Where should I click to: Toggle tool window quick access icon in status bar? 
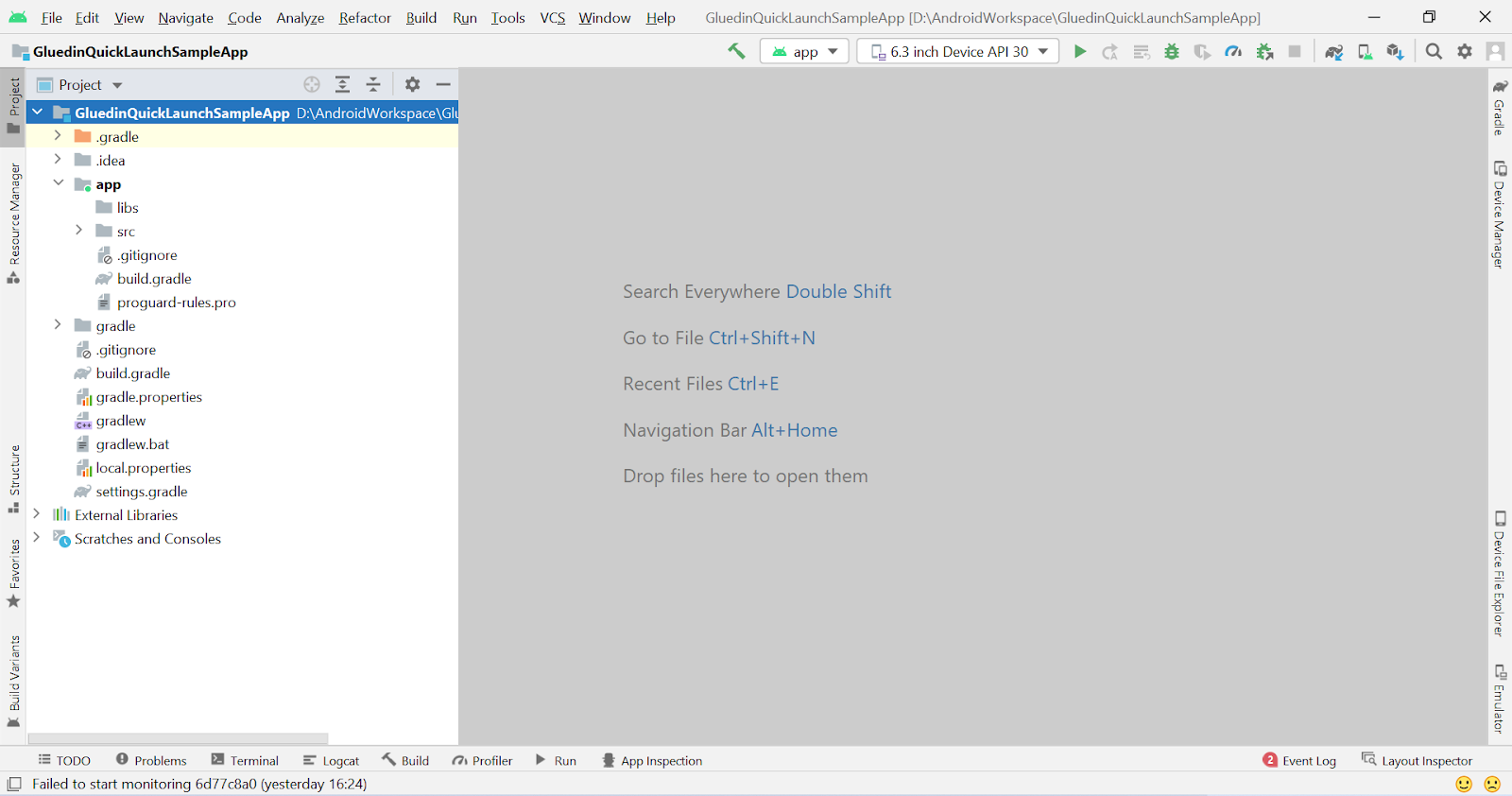(14, 784)
